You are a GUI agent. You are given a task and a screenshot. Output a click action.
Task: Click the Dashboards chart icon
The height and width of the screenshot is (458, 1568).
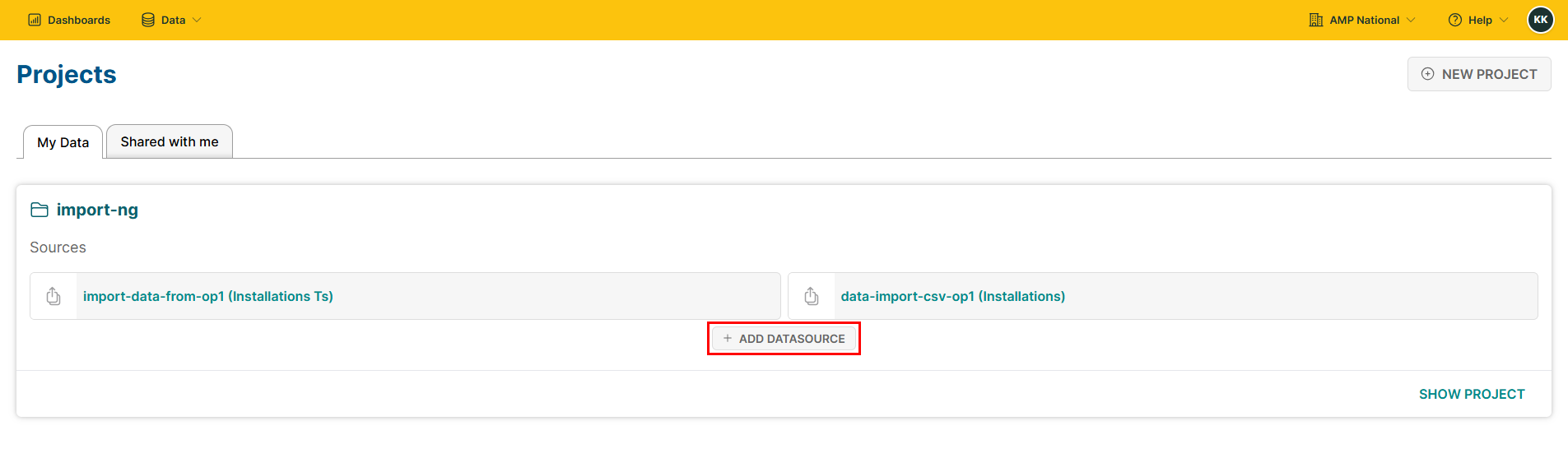pos(35,20)
